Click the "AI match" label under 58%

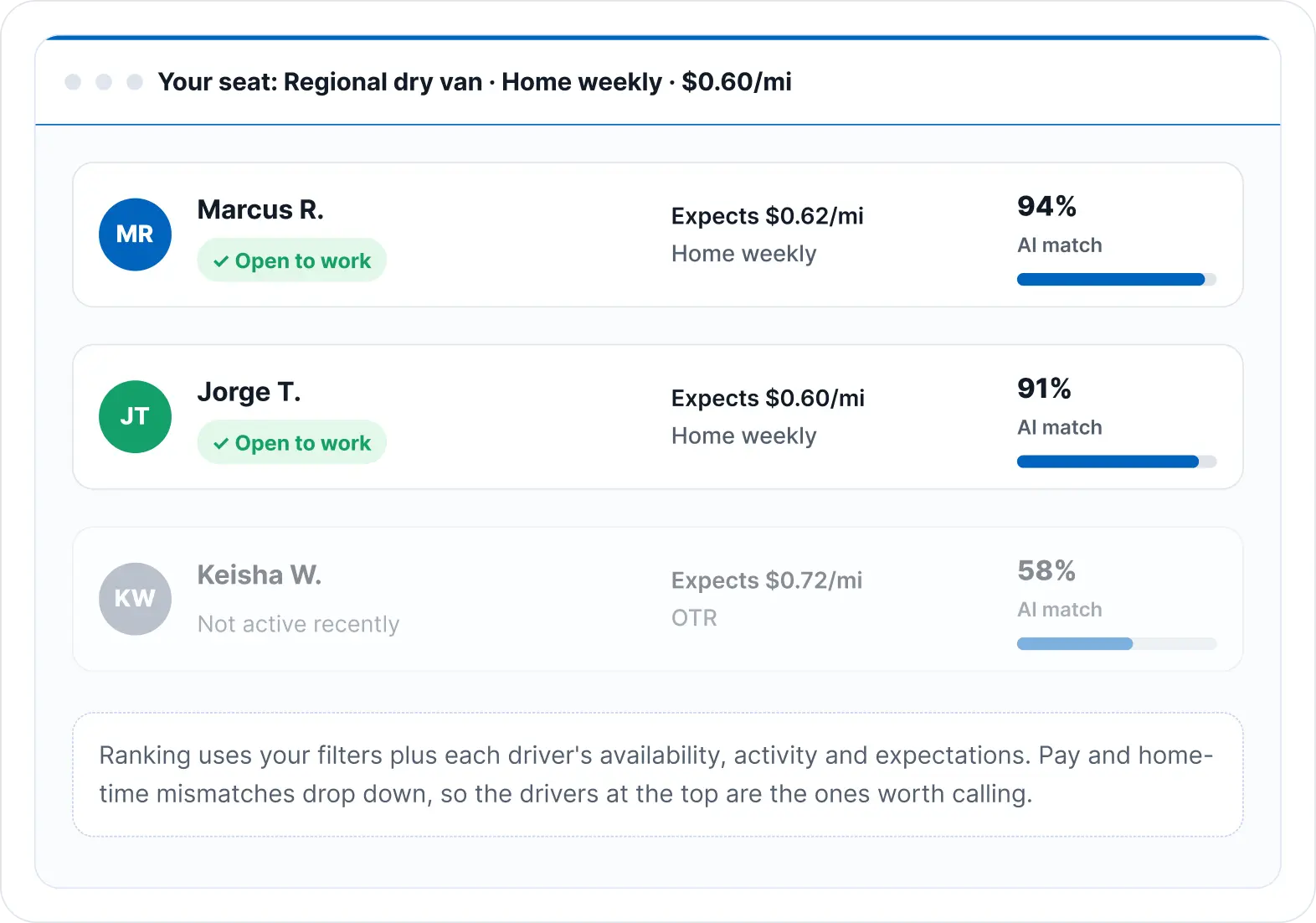(x=1060, y=610)
